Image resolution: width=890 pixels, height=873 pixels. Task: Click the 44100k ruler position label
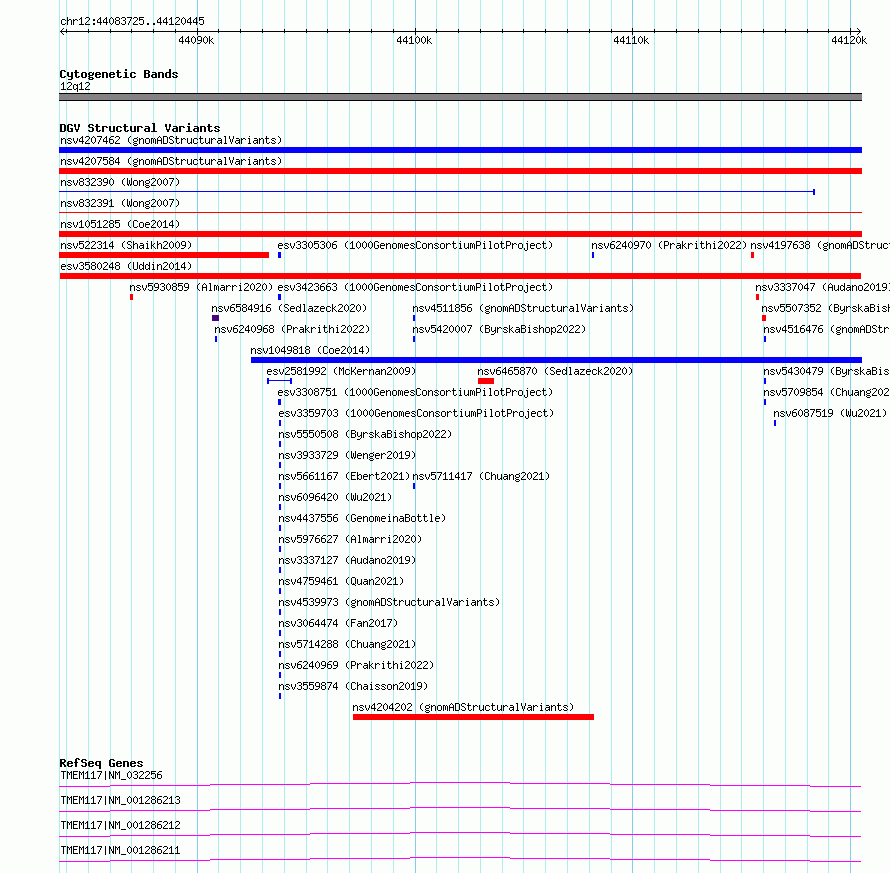(414, 40)
